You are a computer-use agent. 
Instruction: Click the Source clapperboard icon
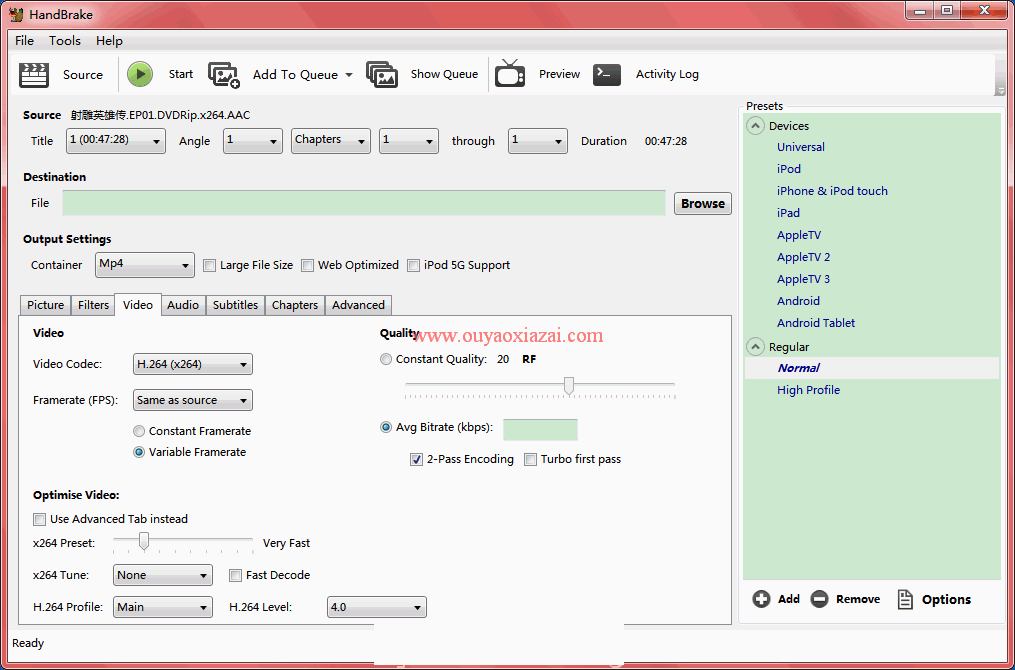[34, 74]
